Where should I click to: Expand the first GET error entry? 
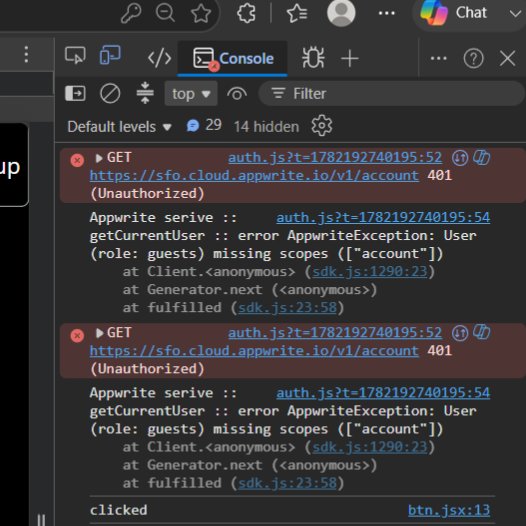[99, 158]
